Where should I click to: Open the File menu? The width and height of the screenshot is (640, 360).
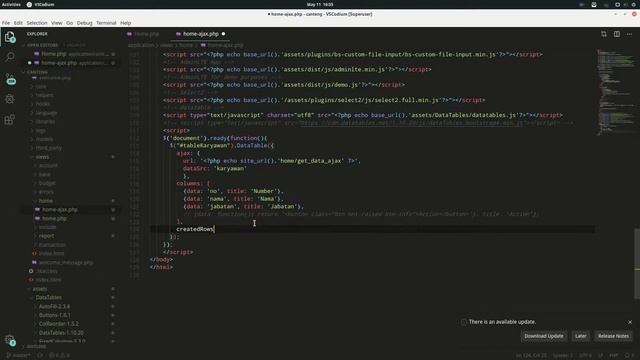(x=6, y=23)
